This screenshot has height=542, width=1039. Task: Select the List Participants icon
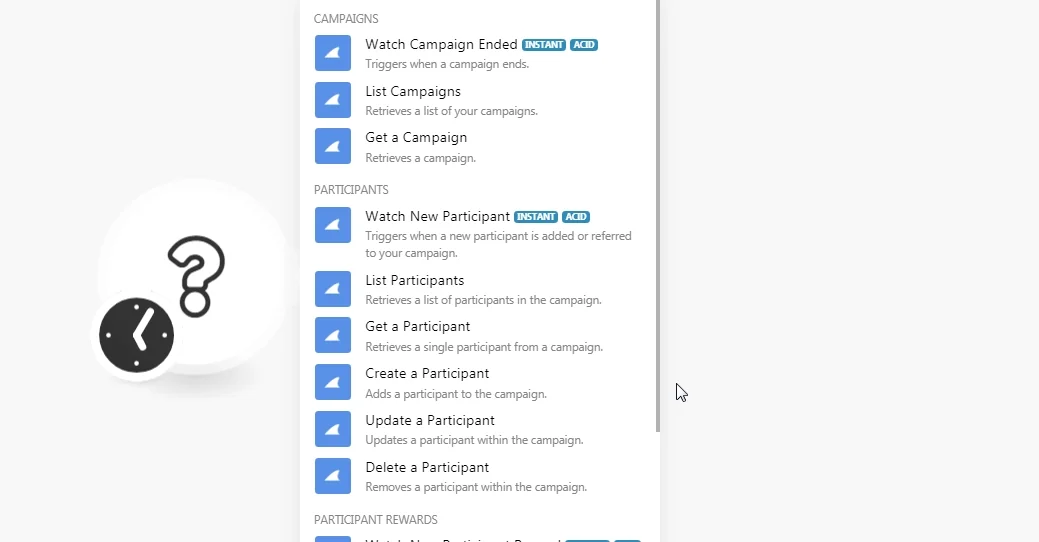coord(333,289)
